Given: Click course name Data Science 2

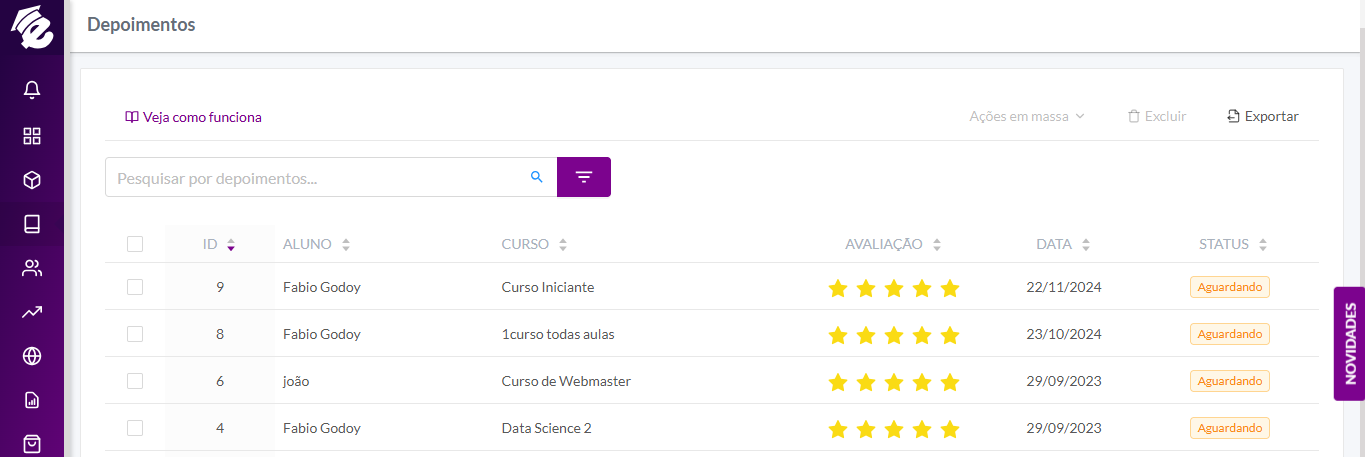Looking at the screenshot, I should 546,428.
